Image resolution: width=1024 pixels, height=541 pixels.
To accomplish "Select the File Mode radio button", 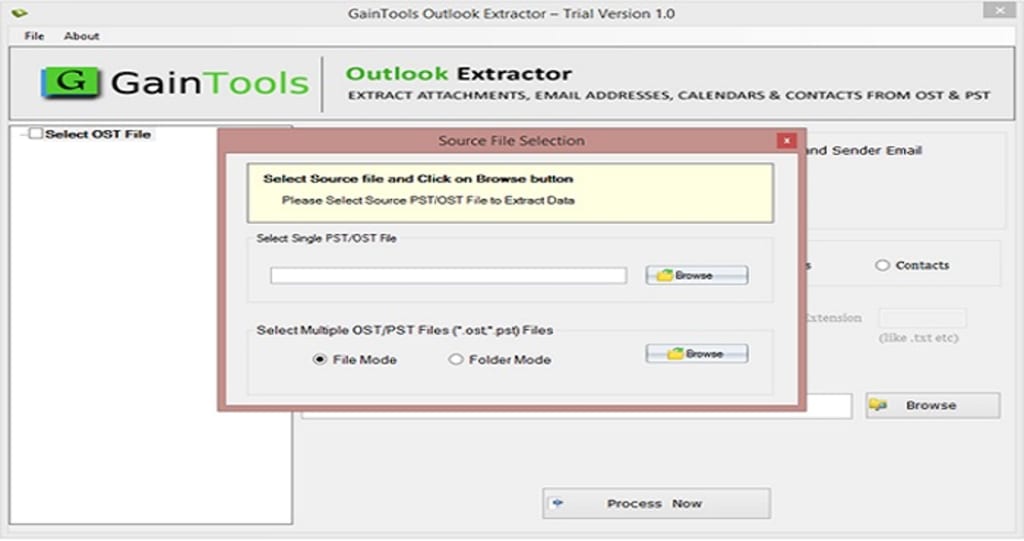I will click(x=319, y=359).
